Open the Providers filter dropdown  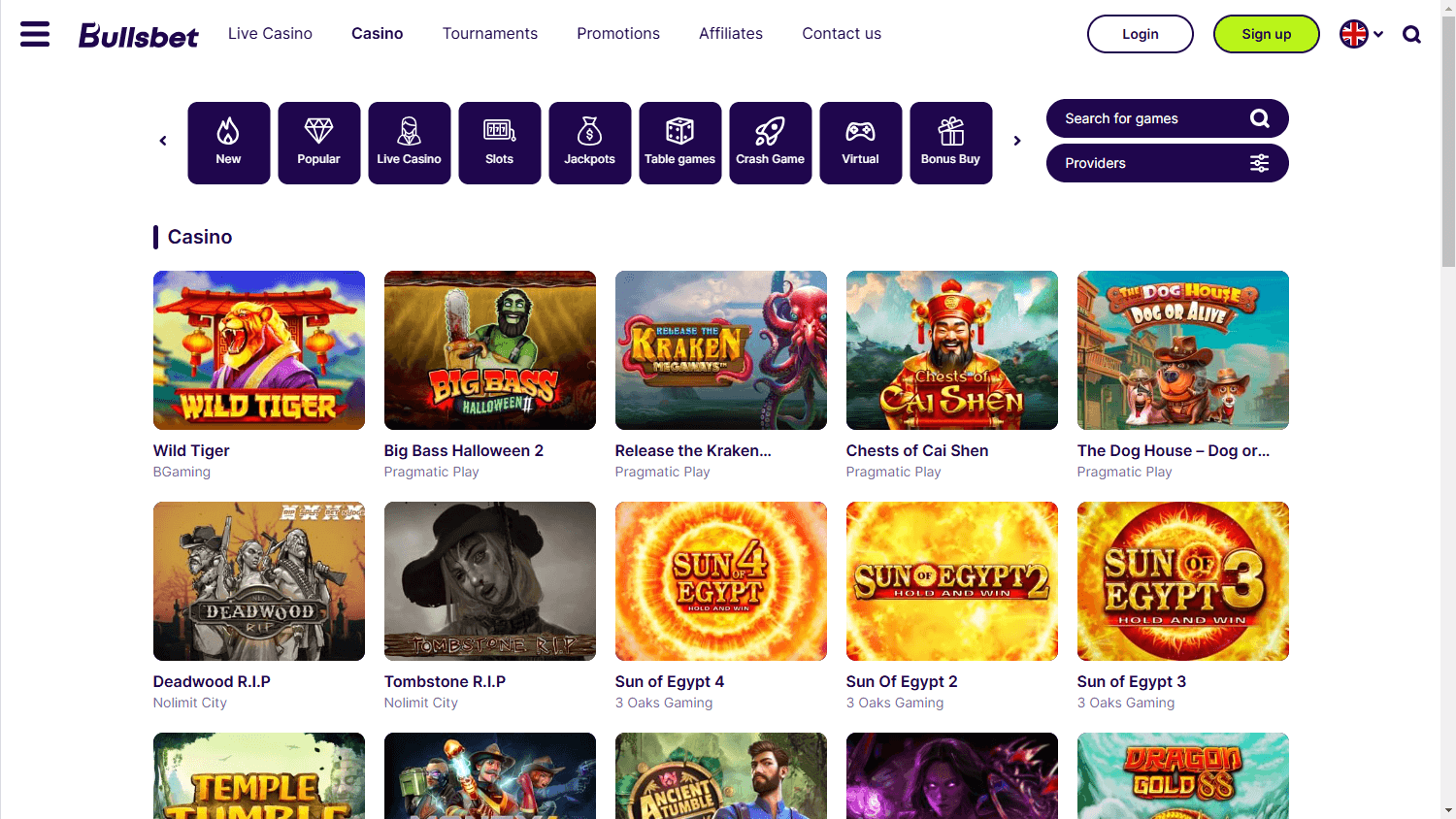1168,163
